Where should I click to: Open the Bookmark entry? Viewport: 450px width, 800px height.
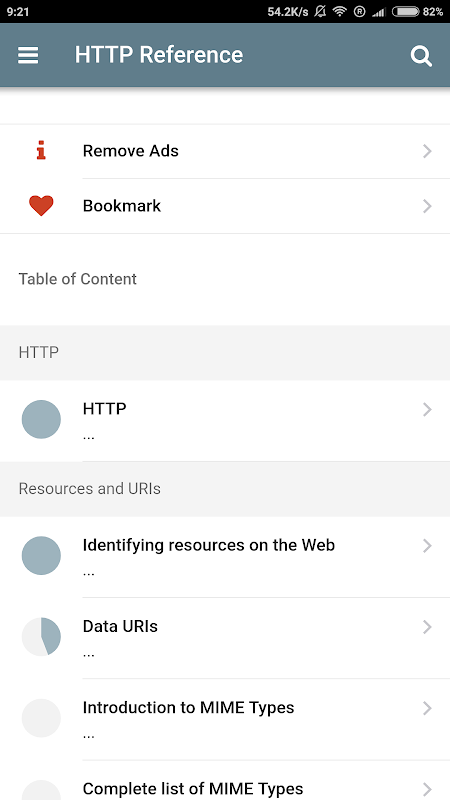(x=225, y=206)
